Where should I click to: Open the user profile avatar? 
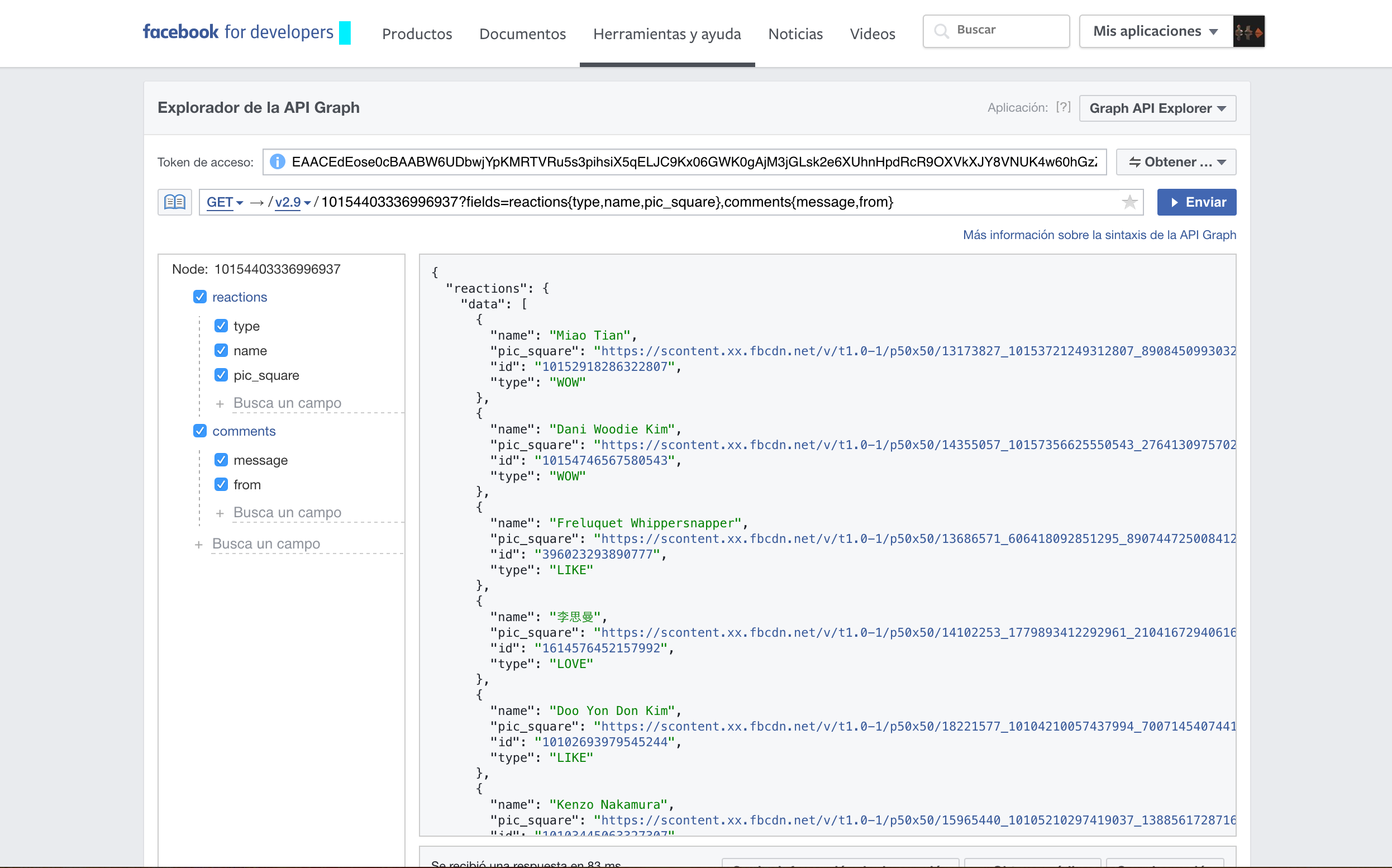point(1248,31)
